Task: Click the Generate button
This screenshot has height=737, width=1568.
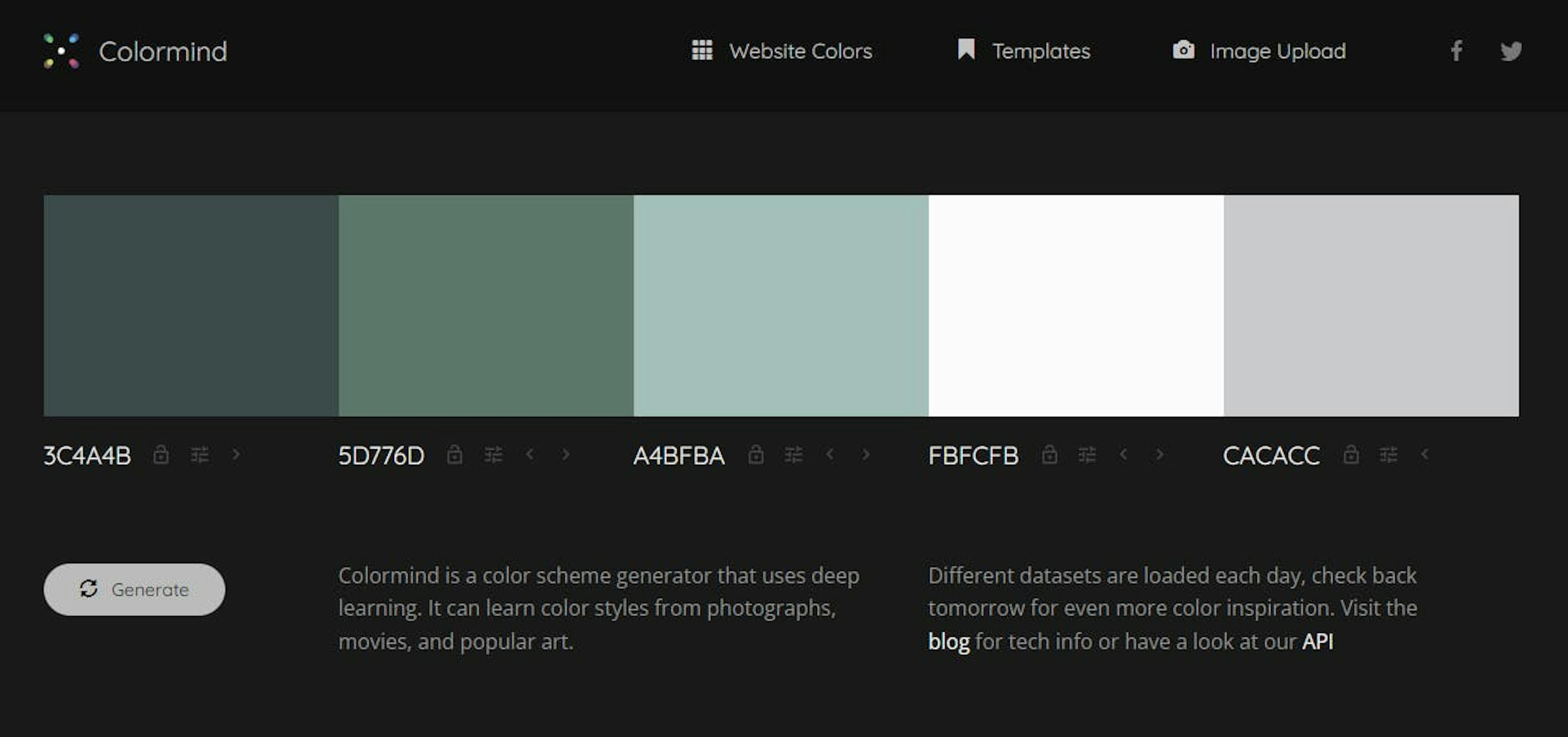Action: click(134, 589)
